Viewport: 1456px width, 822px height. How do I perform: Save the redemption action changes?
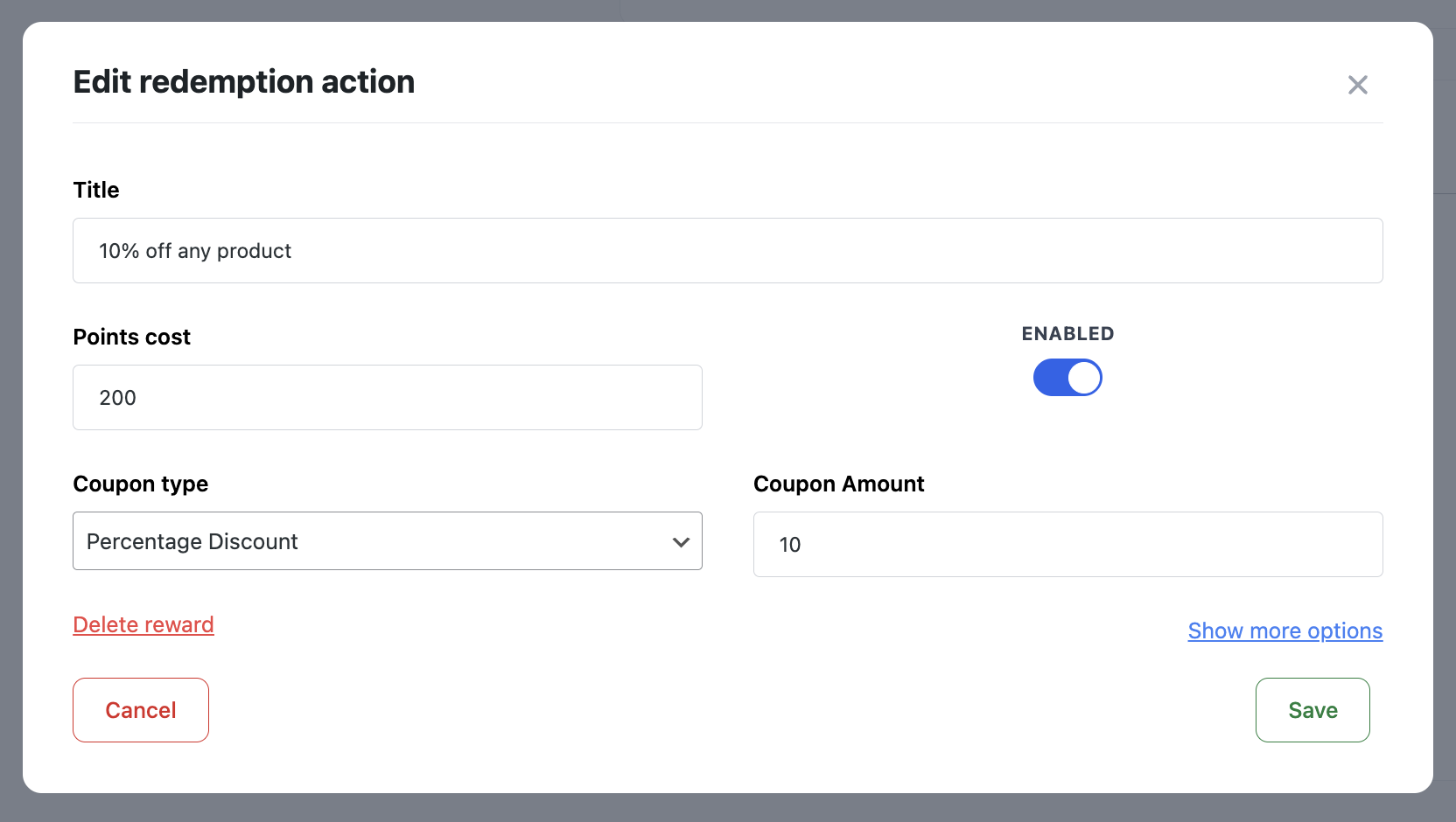point(1312,710)
